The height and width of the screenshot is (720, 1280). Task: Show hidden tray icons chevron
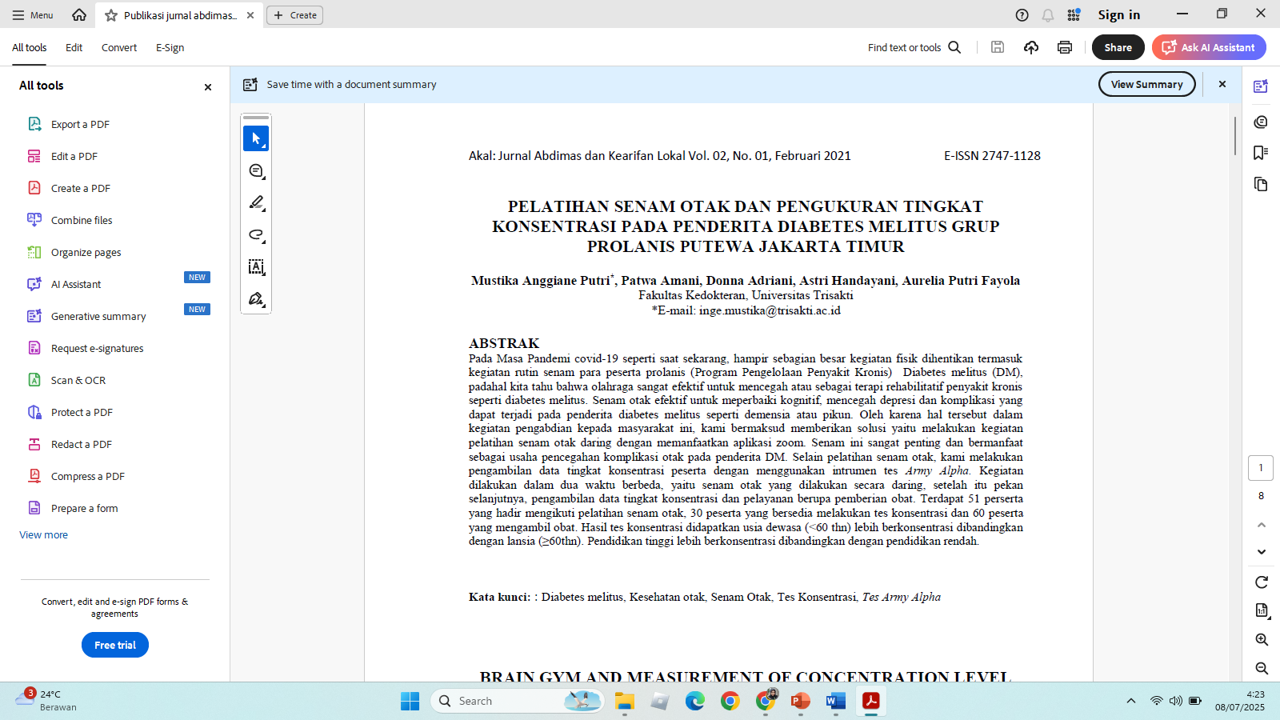point(1131,701)
